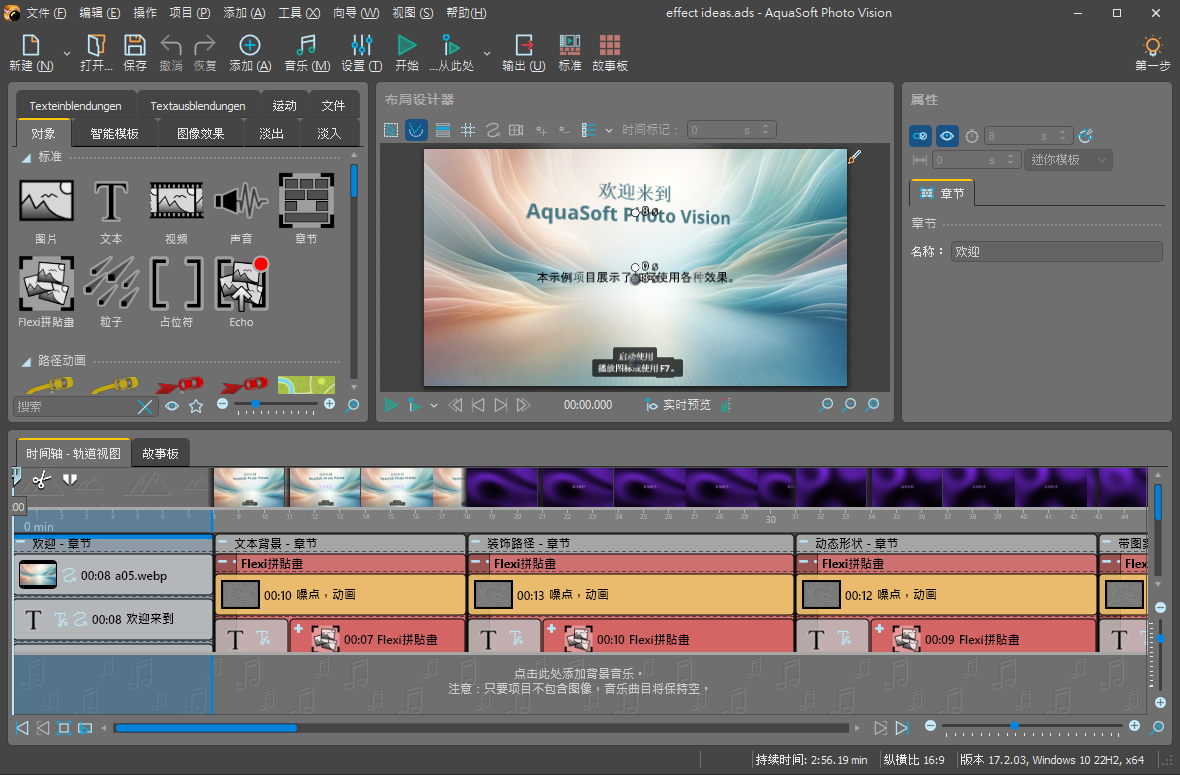The height and width of the screenshot is (775, 1180).
Task: Click the scissors icon in the timeline
Action: (x=41, y=480)
